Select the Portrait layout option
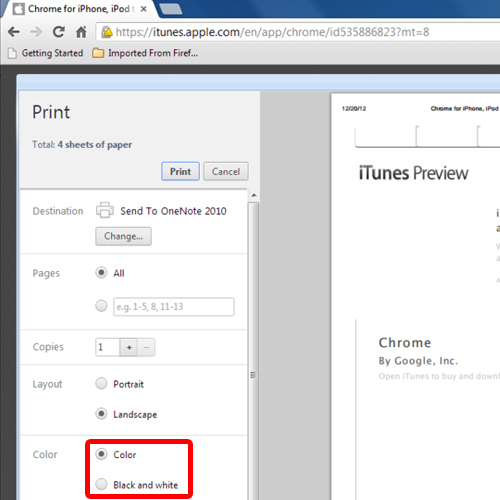 point(101,383)
